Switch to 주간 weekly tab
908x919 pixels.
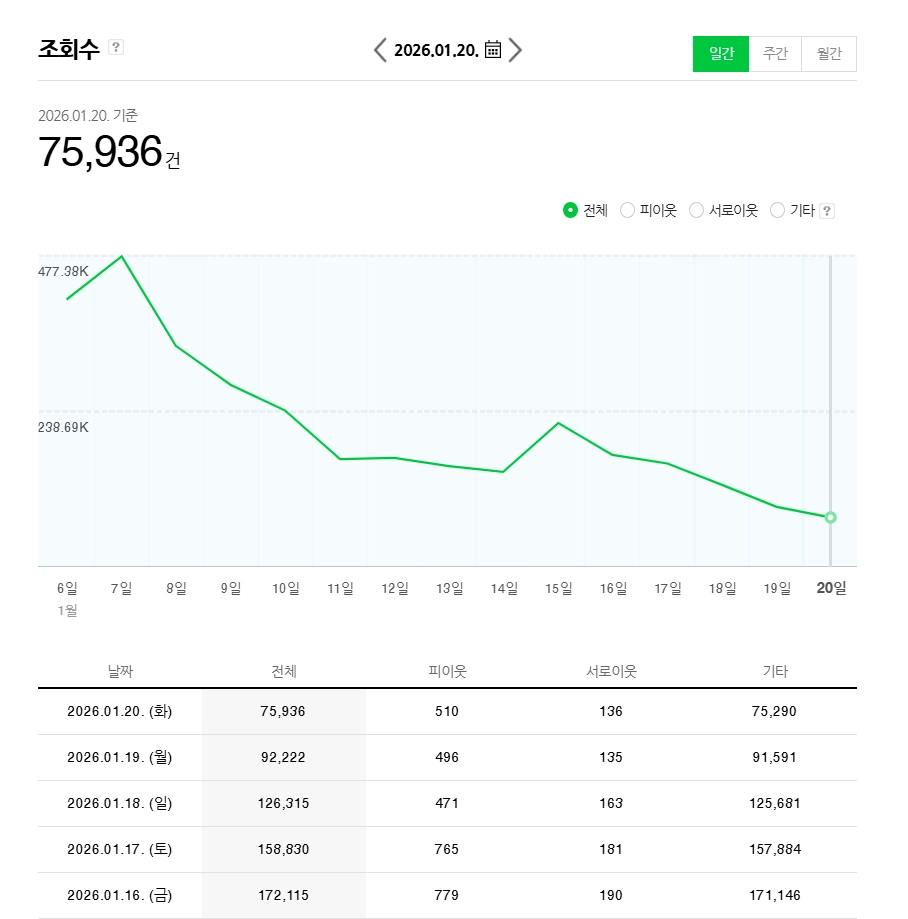775,54
